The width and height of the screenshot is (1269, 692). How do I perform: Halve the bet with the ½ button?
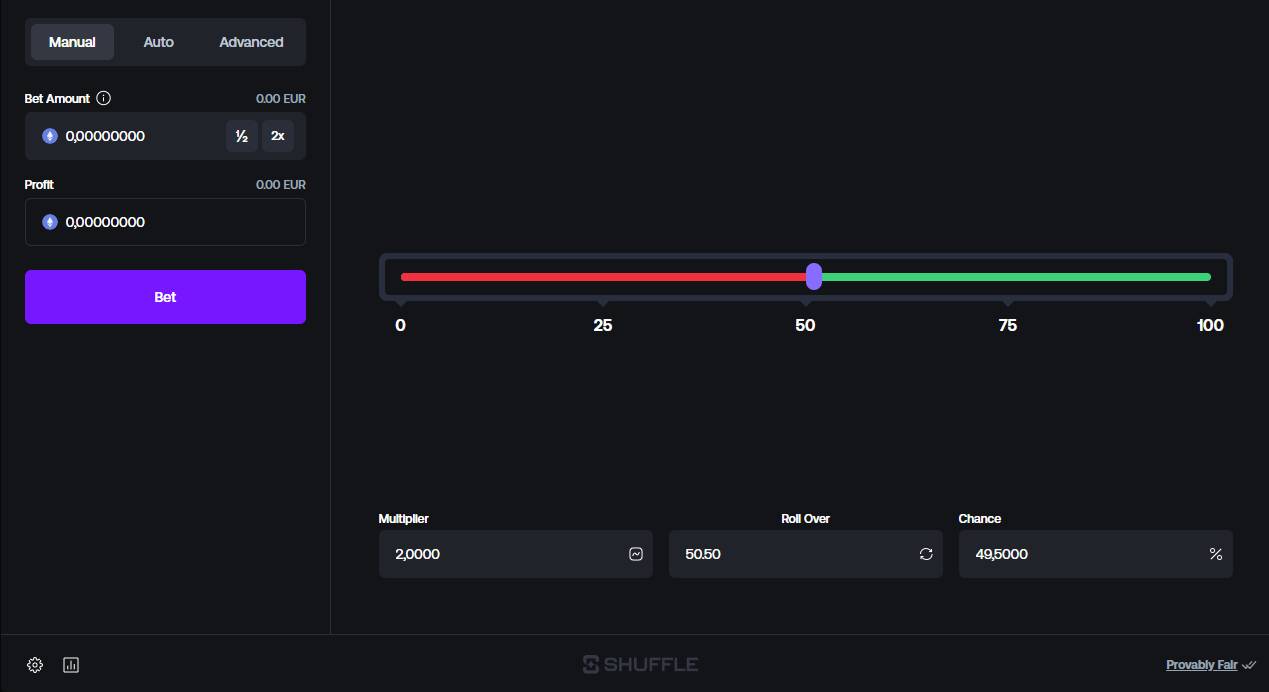point(241,136)
